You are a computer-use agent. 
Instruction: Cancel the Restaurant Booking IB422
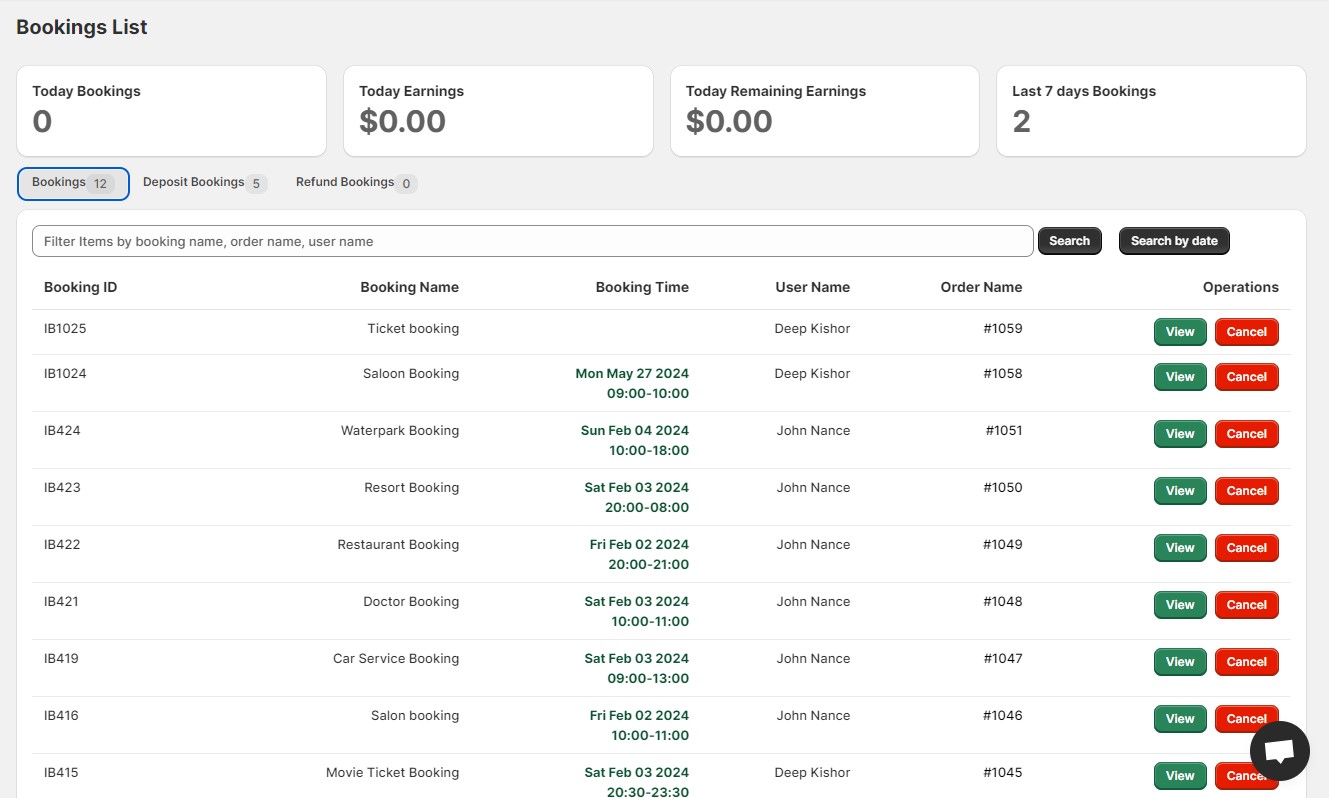coord(1246,548)
